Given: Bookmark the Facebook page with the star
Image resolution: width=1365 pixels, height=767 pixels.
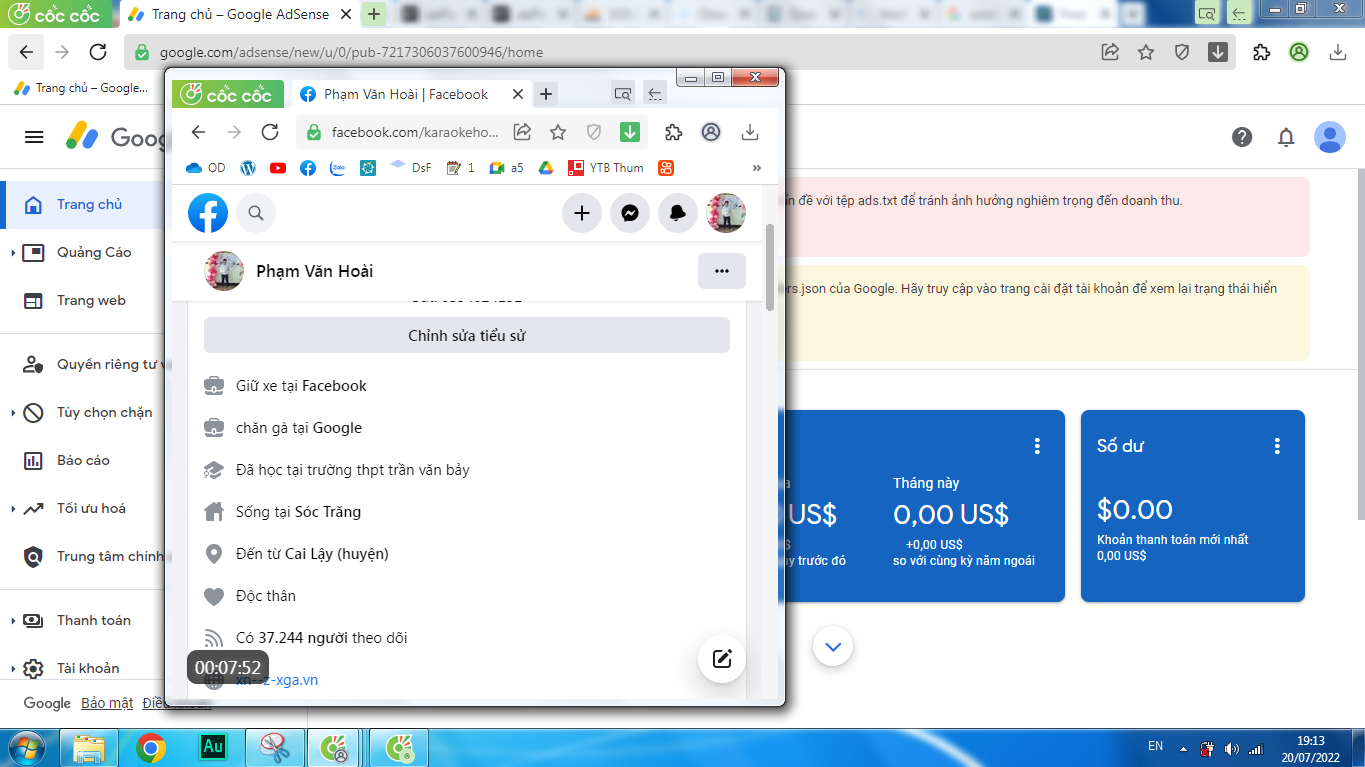Looking at the screenshot, I should pos(558,132).
